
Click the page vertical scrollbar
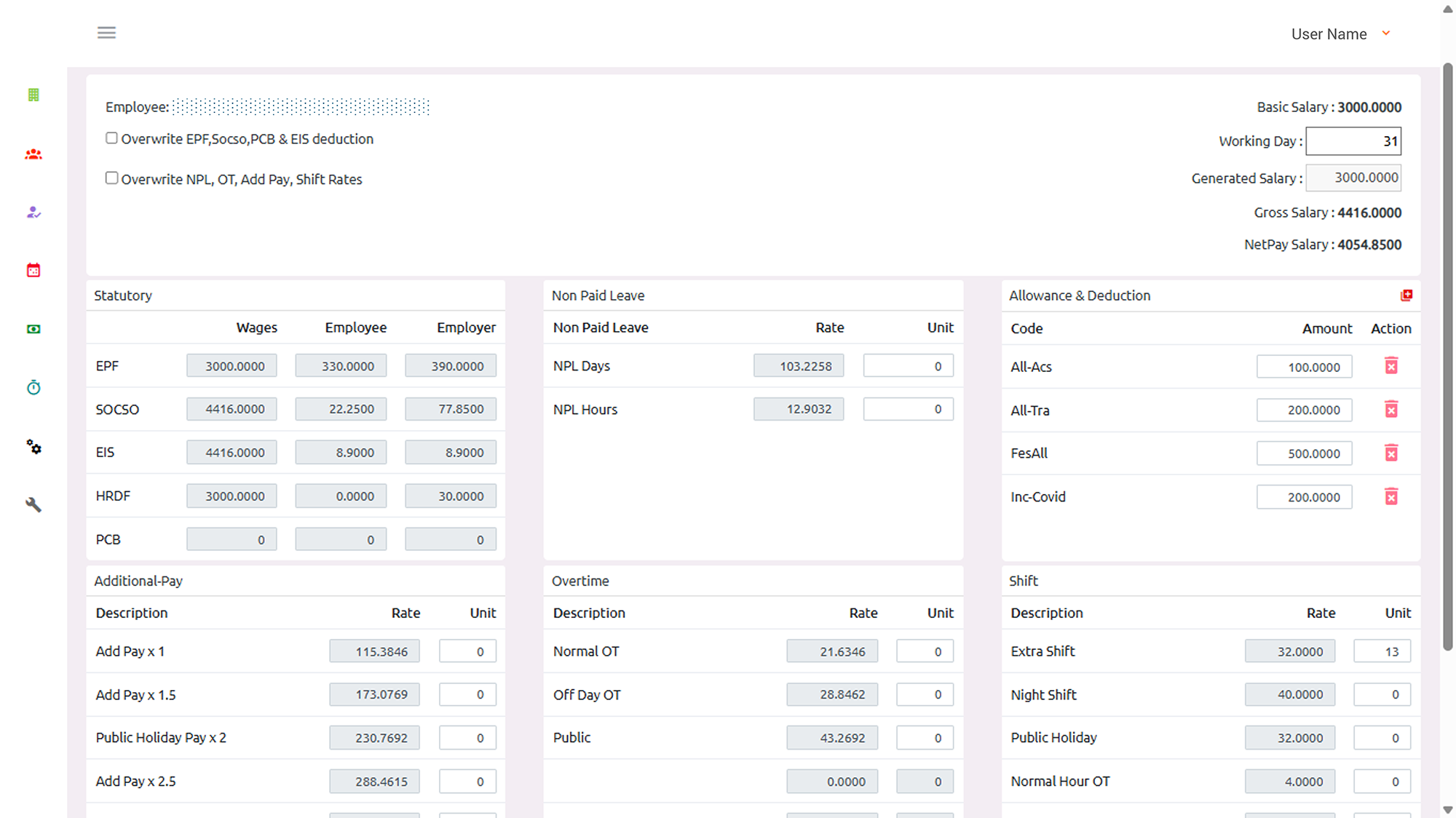[x=1448, y=357]
